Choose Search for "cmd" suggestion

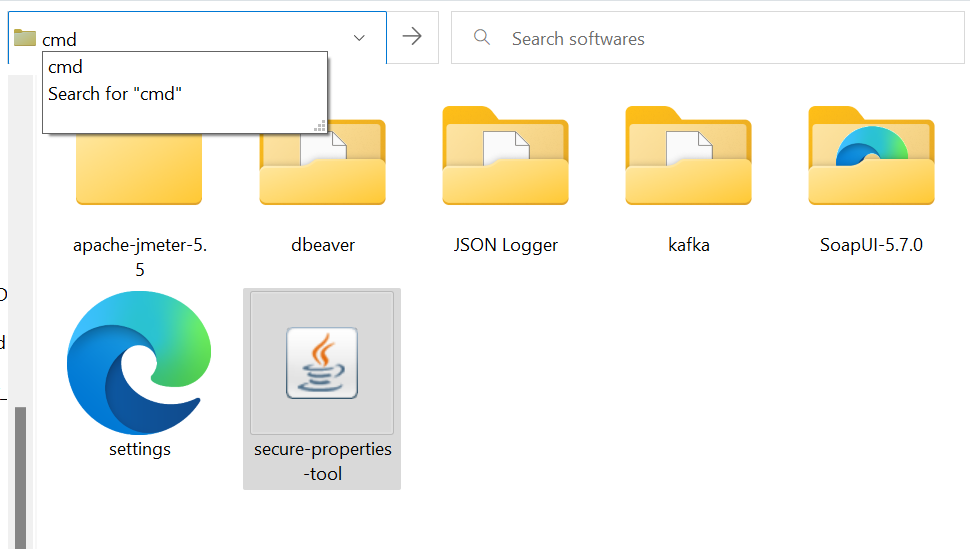115,93
